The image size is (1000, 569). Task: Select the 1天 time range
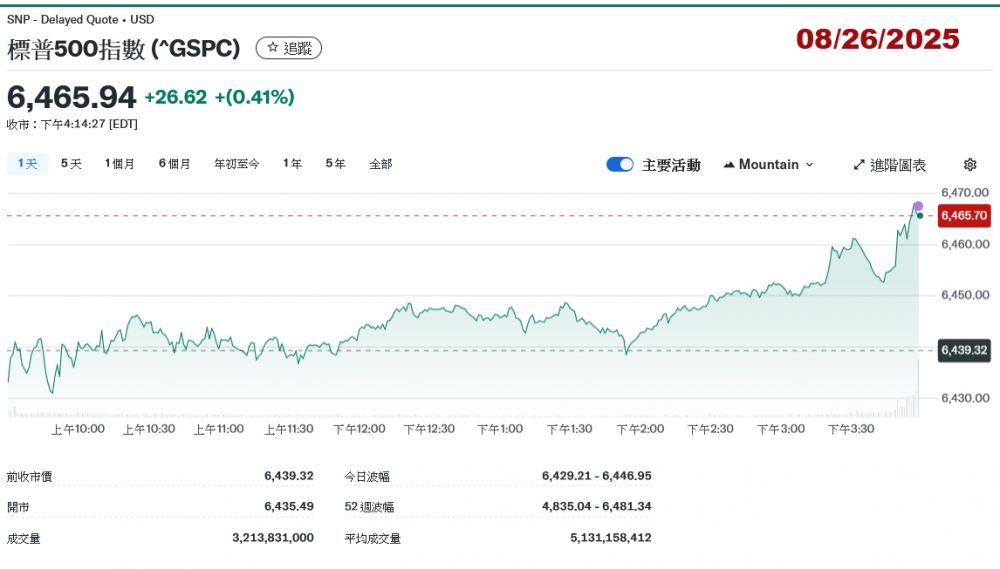(x=27, y=164)
